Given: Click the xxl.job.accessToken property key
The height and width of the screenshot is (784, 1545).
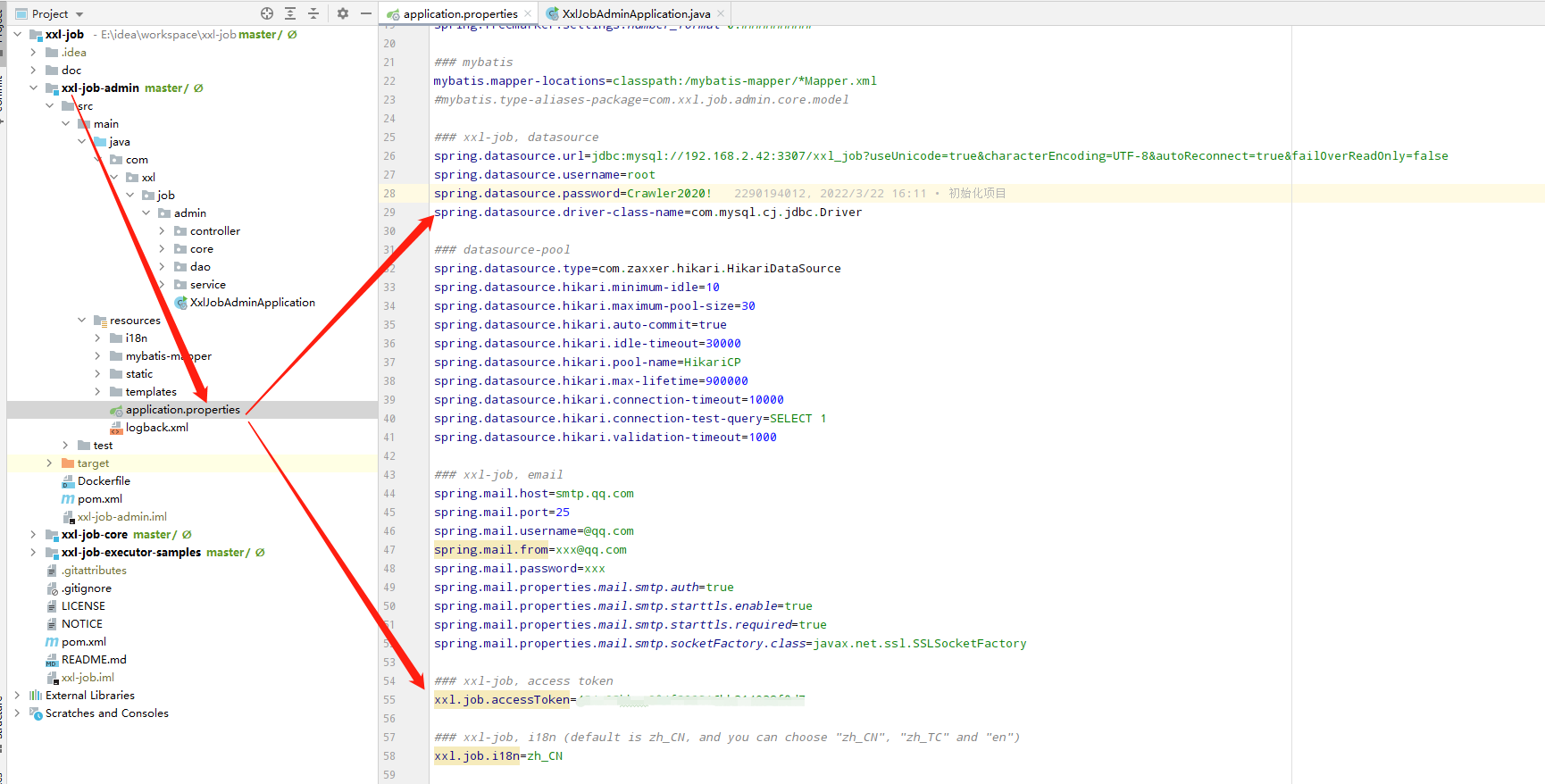Looking at the screenshot, I should pyautogui.click(x=502, y=700).
